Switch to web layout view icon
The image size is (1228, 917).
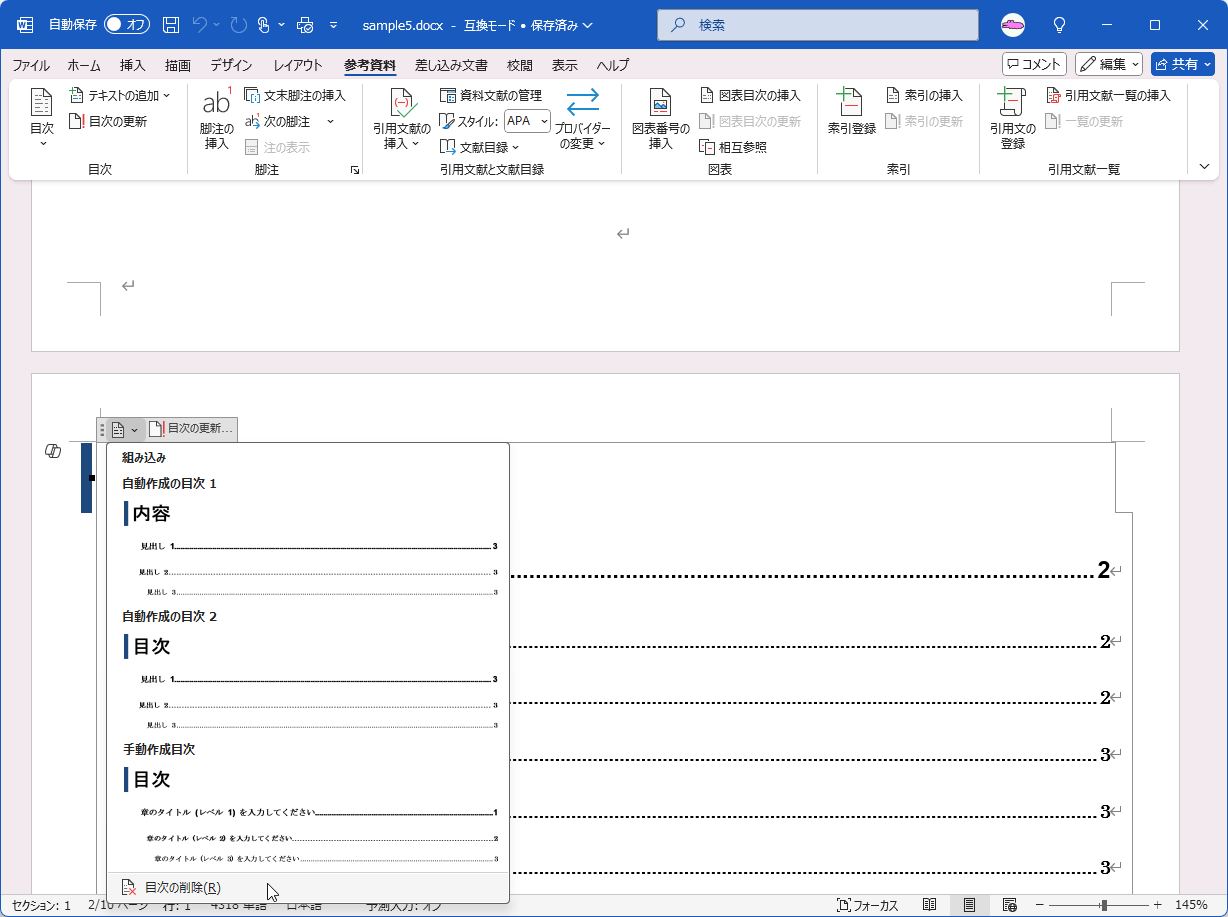(1009, 905)
